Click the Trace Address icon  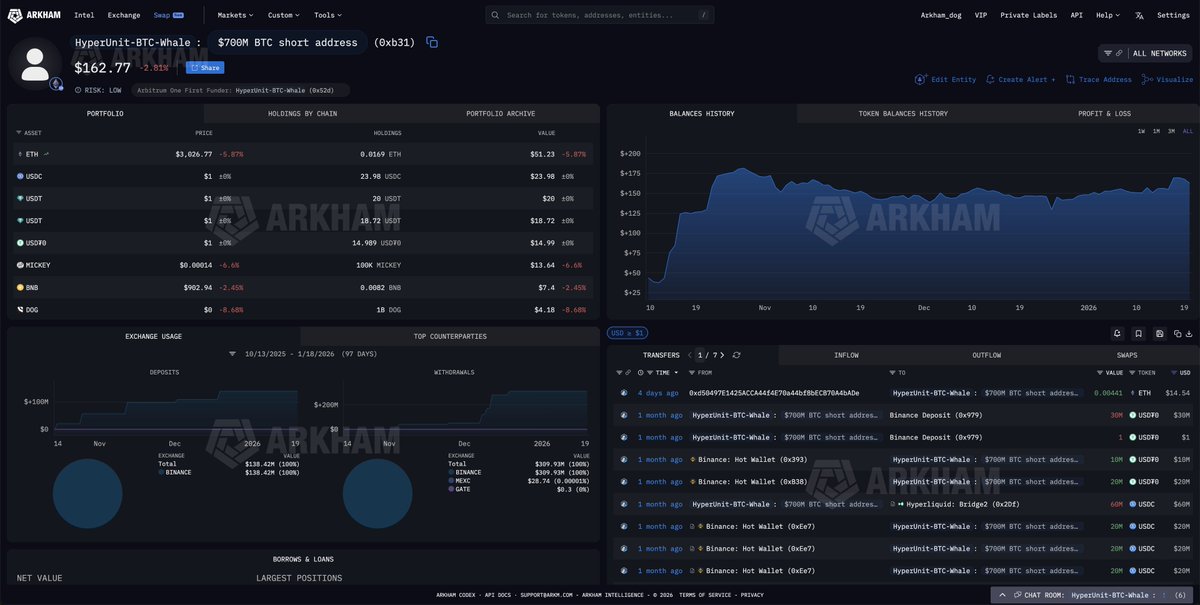1070,79
